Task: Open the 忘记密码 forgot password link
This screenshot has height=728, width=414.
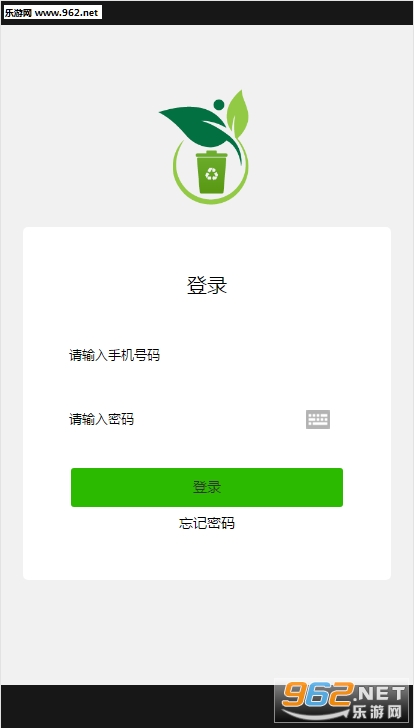Action: 207,523
